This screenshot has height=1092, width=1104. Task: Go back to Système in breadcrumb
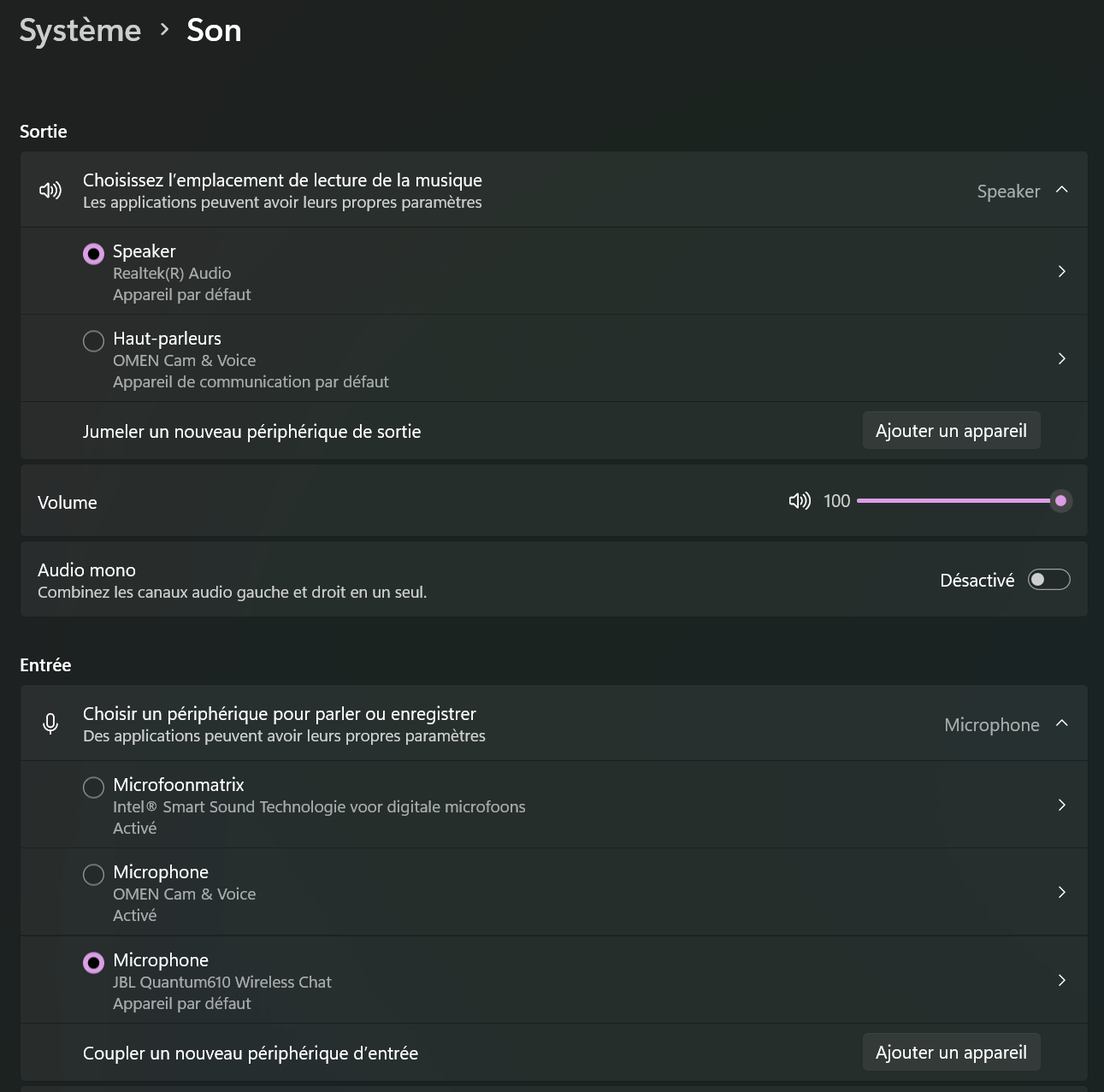pos(80,31)
